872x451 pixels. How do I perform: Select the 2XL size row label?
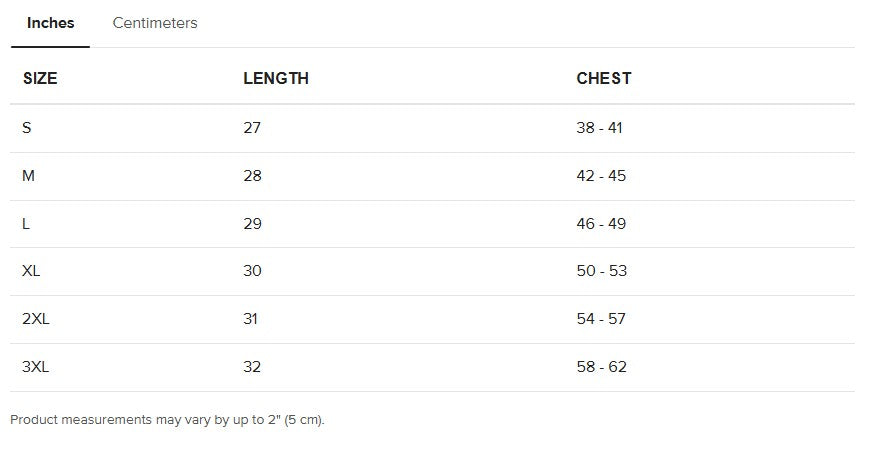tap(35, 319)
